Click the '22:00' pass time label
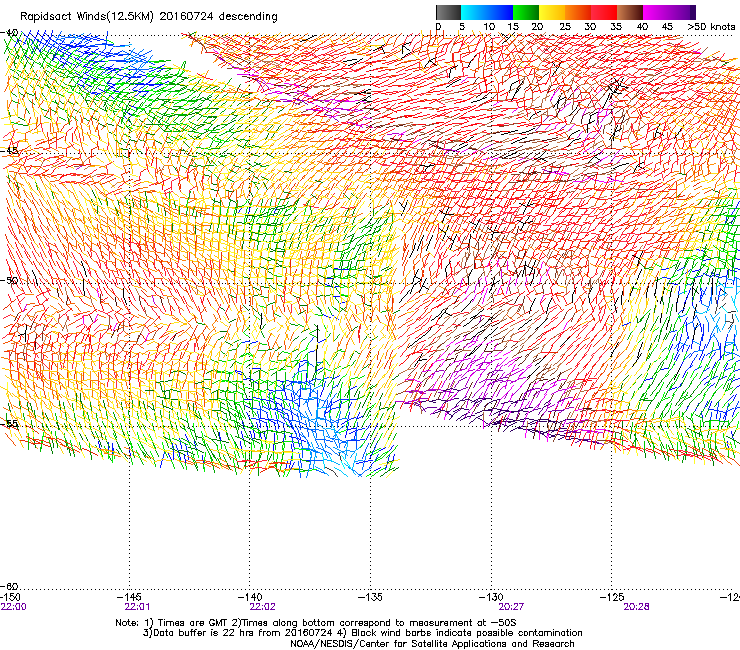This screenshot has height=650, width=740. [14, 607]
